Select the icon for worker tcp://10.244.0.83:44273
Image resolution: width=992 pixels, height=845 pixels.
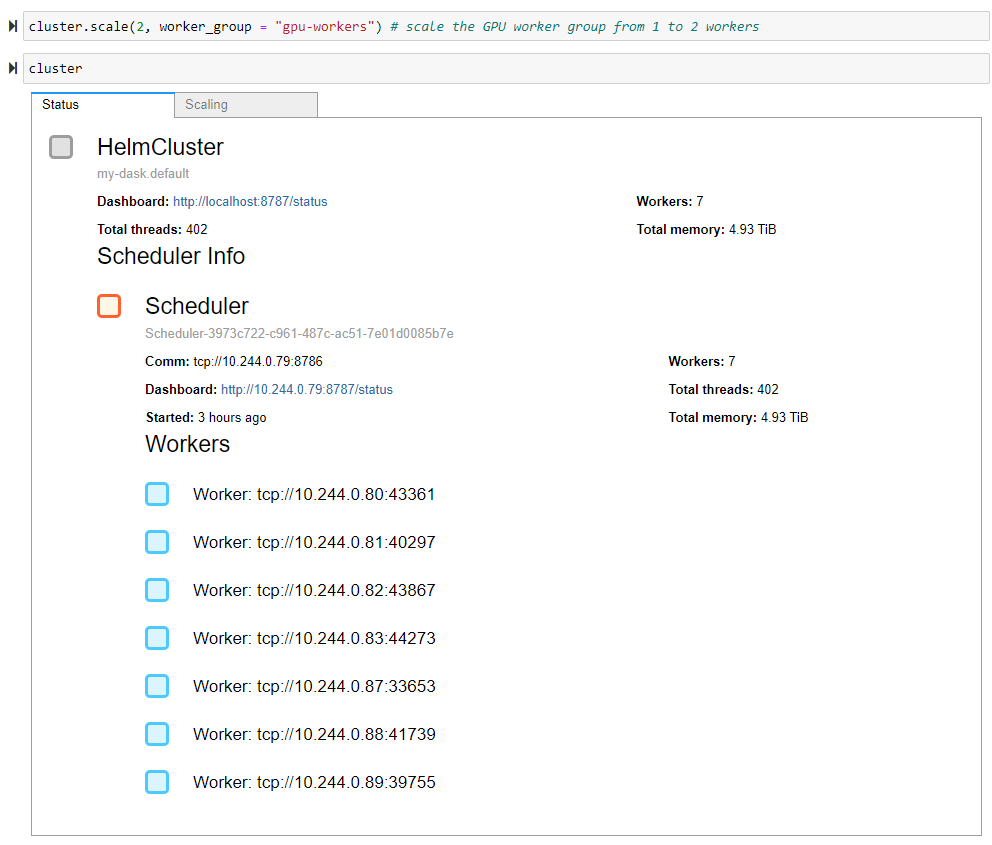(157, 637)
